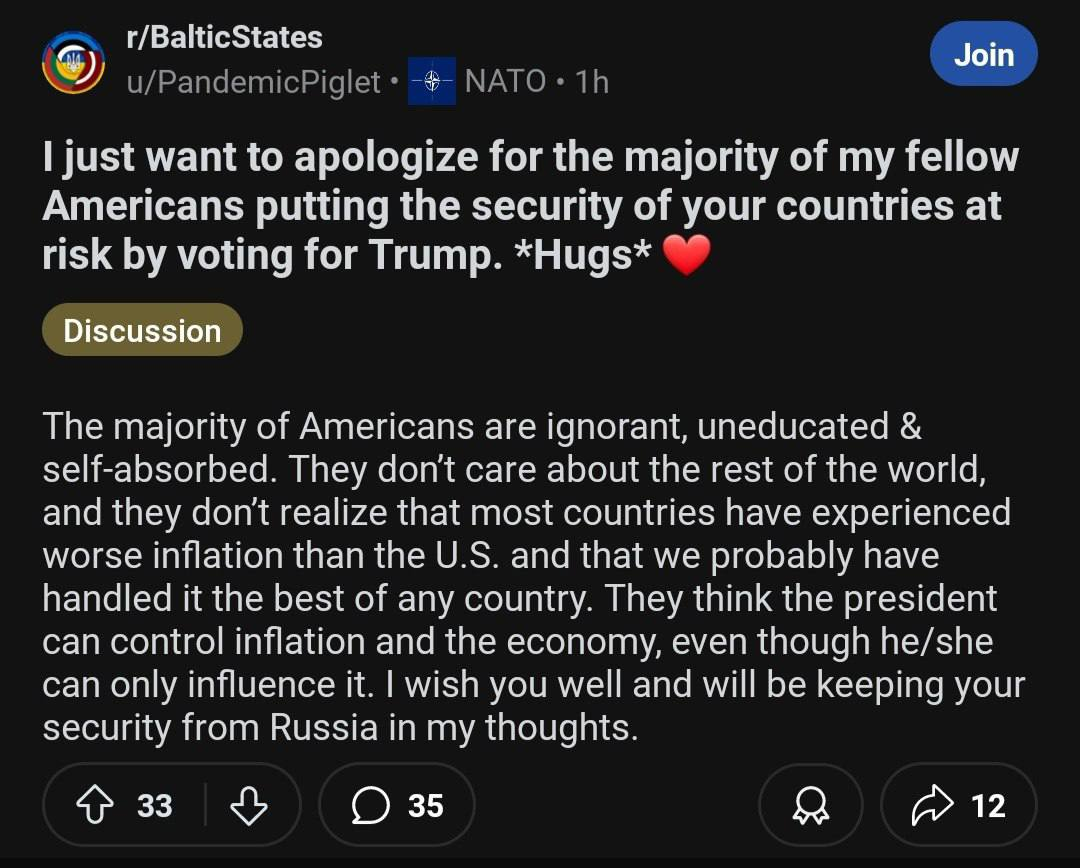Image resolution: width=1080 pixels, height=868 pixels.
Task: Open the r/BalticStates subreddit link
Action: pos(224,38)
